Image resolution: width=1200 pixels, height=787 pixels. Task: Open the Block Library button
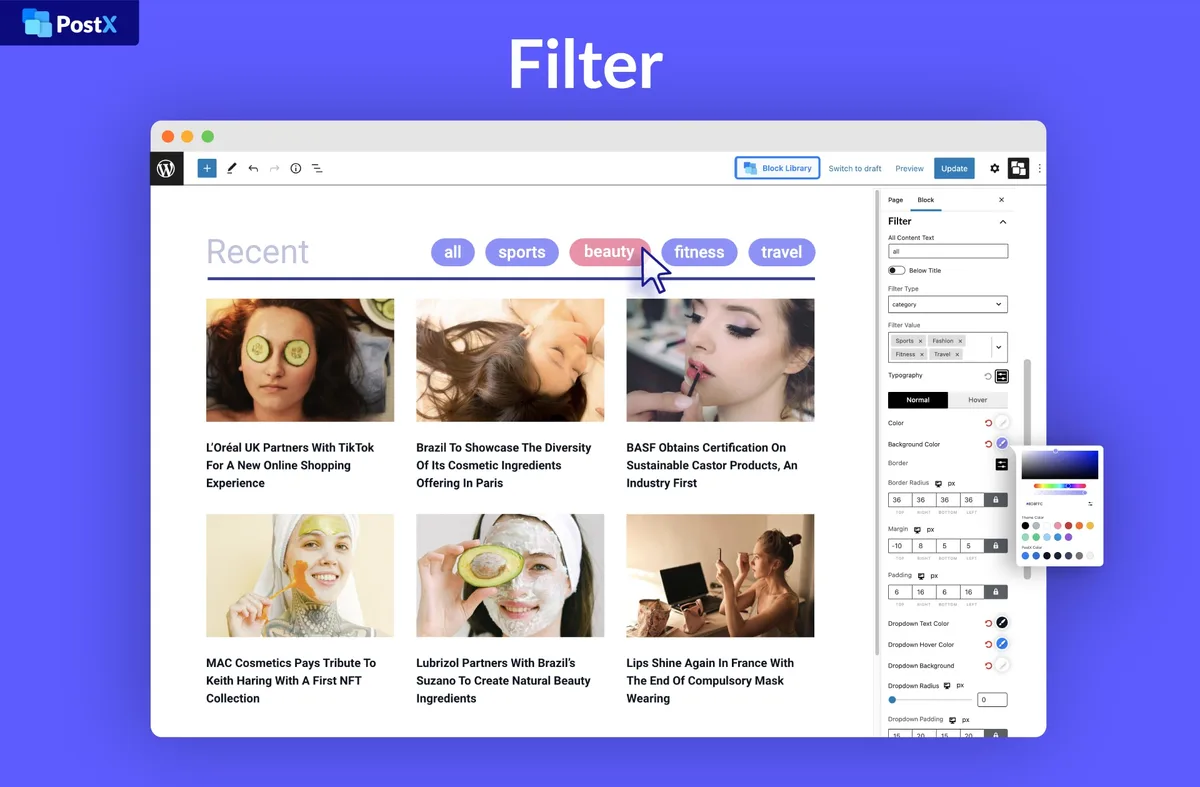click(x=778, y=168)
